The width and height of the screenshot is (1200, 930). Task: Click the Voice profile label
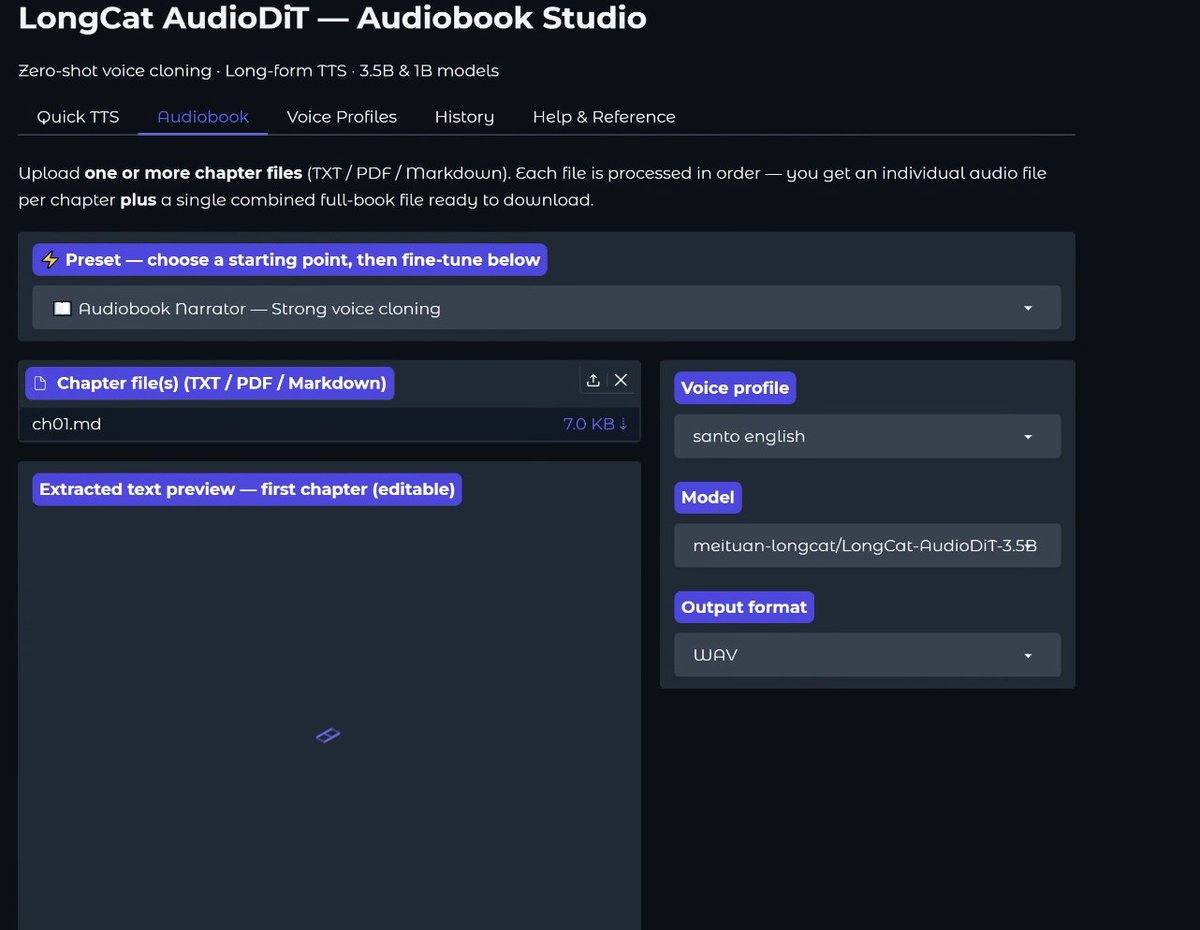point(735,388)
